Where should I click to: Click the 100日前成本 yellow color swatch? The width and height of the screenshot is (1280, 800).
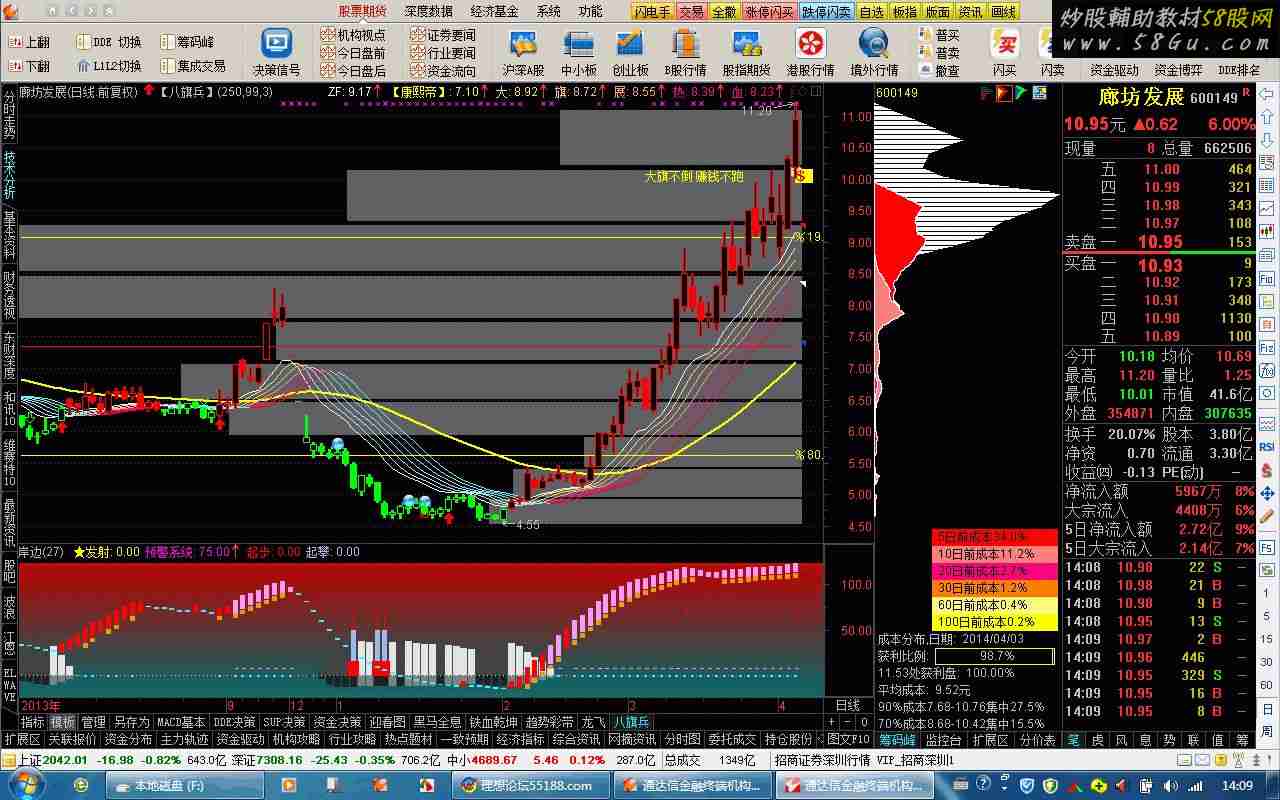[x=994, y=622]
